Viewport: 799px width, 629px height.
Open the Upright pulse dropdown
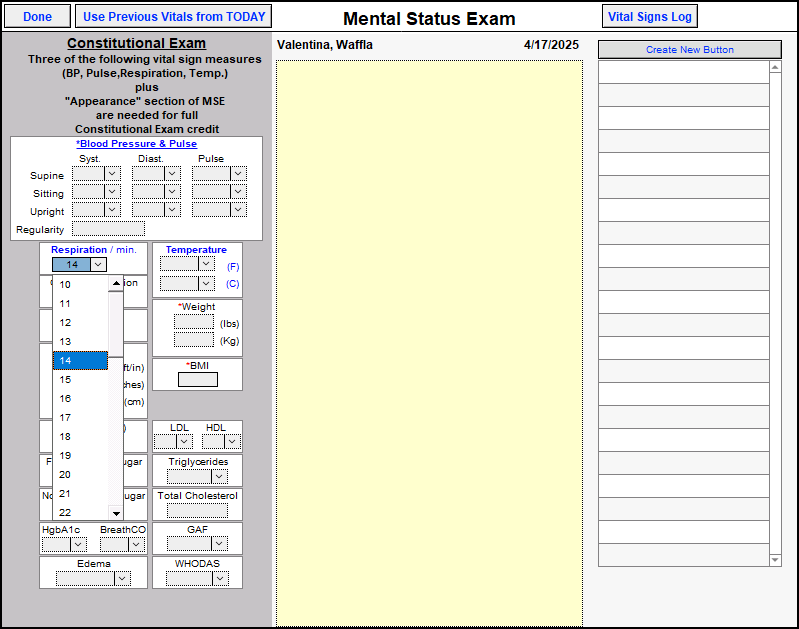(237, 210)
